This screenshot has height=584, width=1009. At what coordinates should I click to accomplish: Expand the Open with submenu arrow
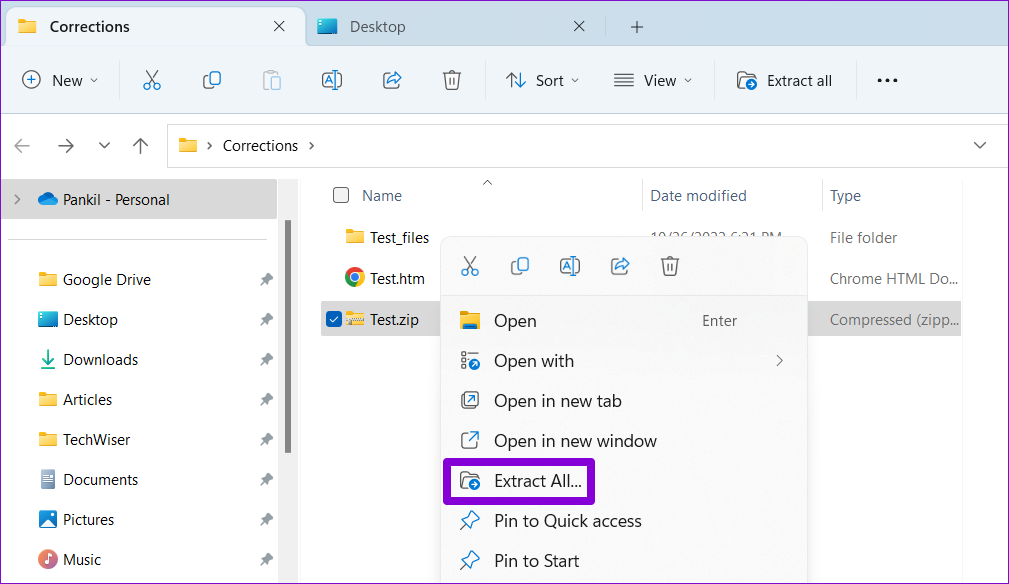pyautogui.click(x=779, y=361)
